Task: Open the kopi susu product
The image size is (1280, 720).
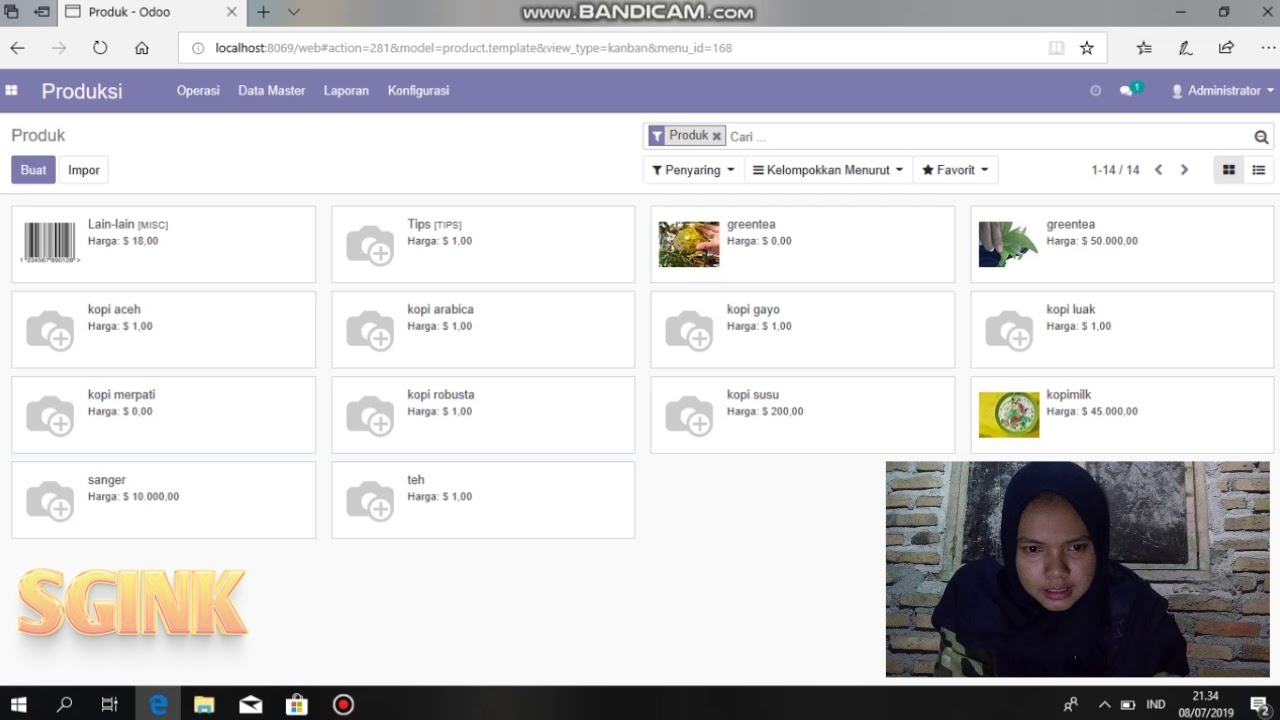Action: pos(802,414)
